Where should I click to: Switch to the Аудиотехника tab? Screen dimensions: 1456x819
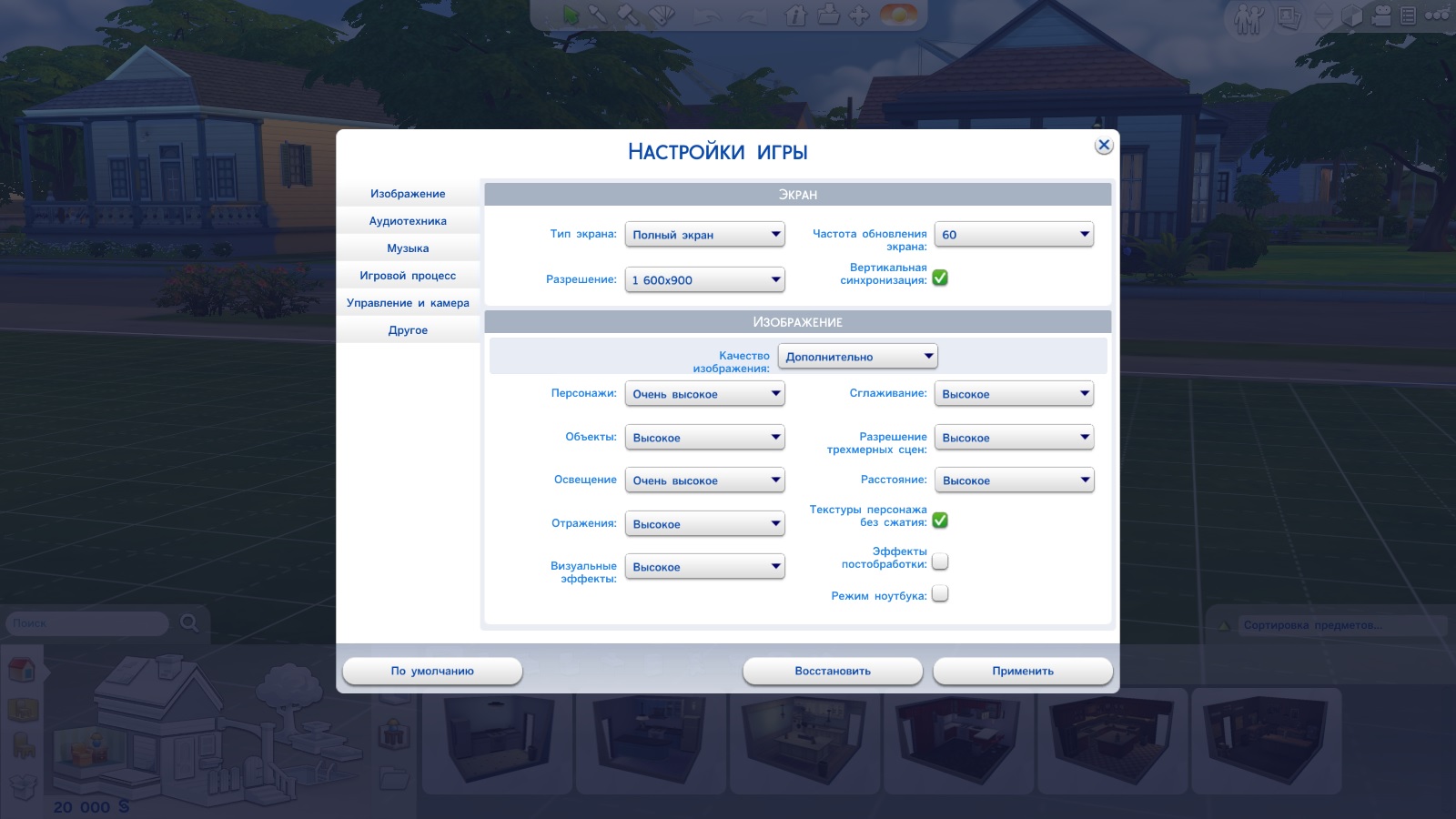[408, 221]
